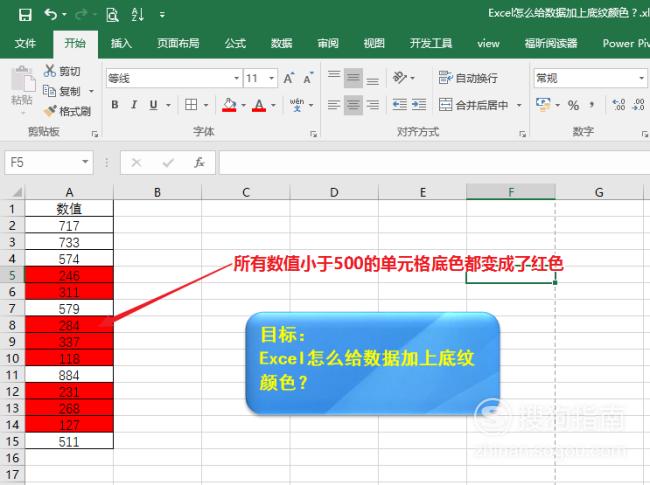Toggle Center horizontal alignment
The image size is (650, 485).
point(353,105)
